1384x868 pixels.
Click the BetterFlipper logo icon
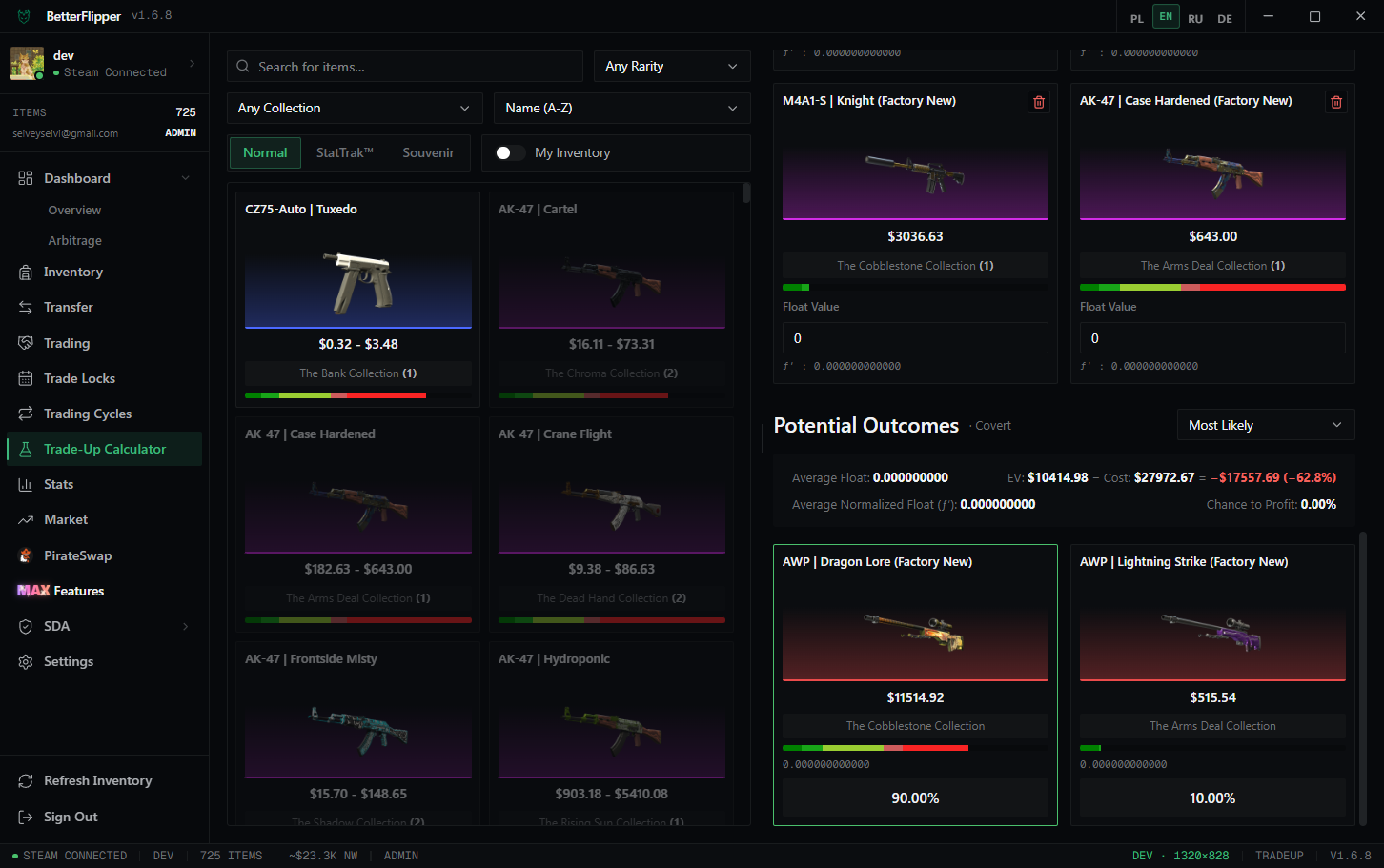coord(24,16)
